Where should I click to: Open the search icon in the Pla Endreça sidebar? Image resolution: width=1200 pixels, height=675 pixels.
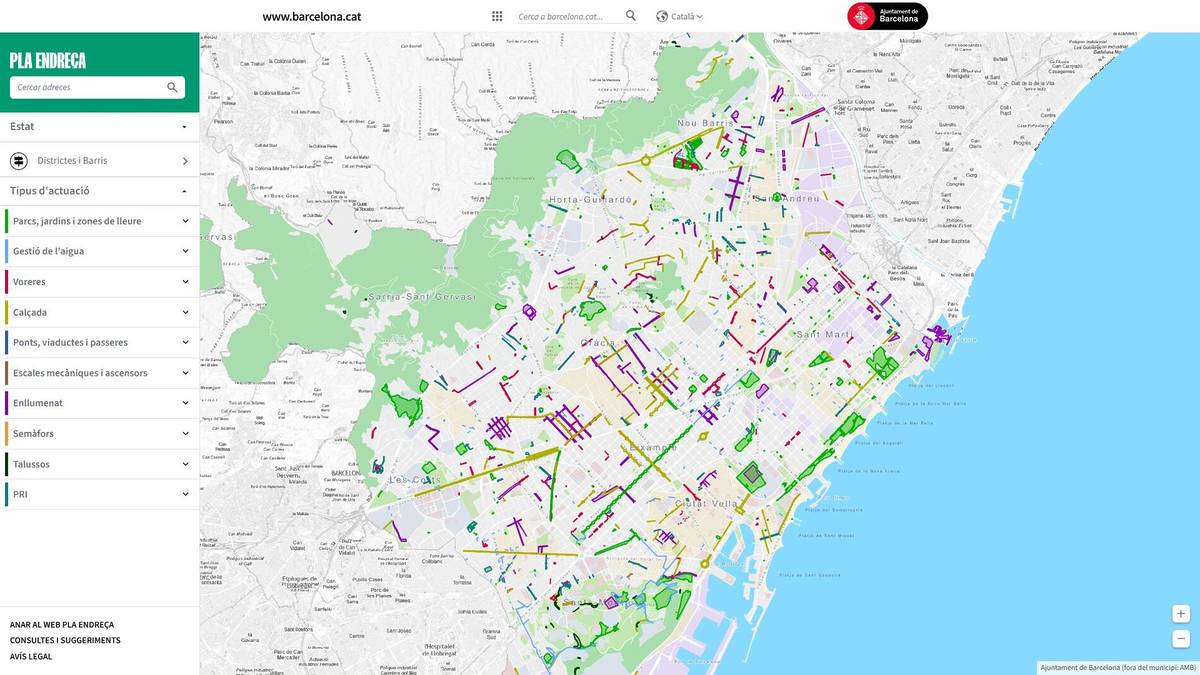pos(170,87)
